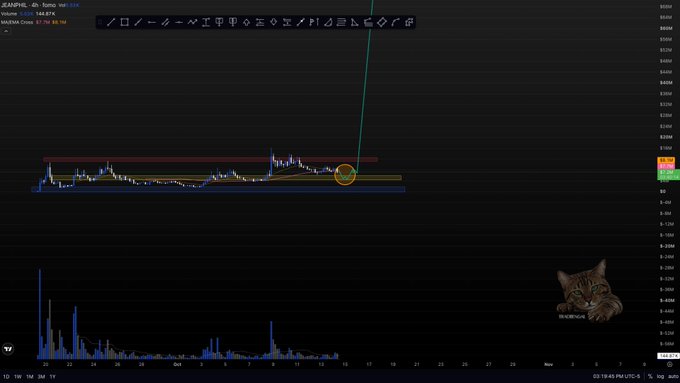
Task: Select the Parallel Channel tool
Action: [x=165, y=22]
